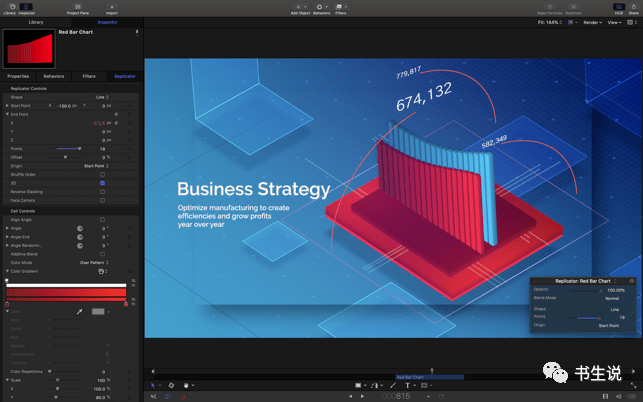Click the Add Object toolbar icon
The width and height of the screenshot is (643, 402).
click(x=300, y=7)
